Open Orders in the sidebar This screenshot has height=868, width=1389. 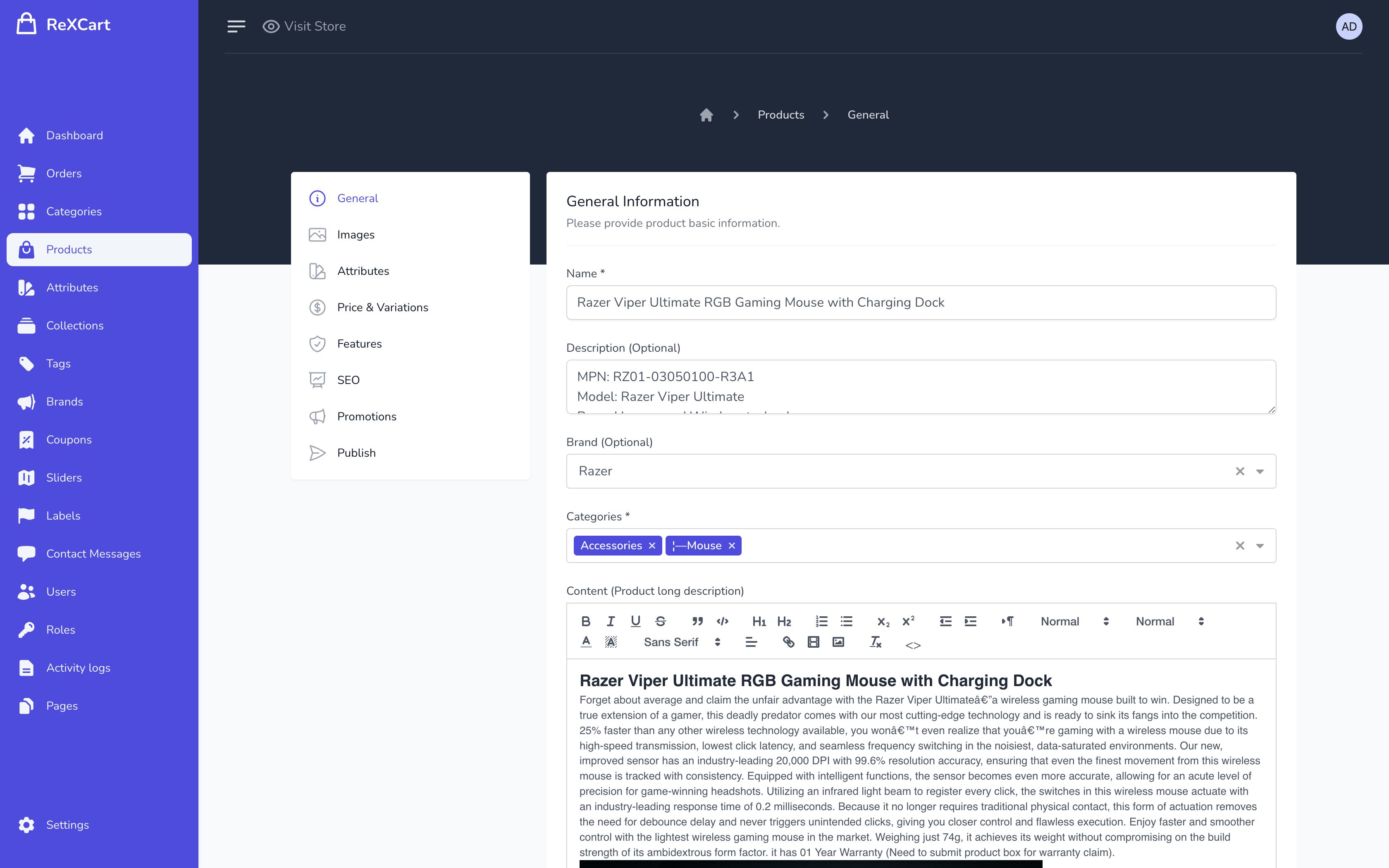(99, 173)
